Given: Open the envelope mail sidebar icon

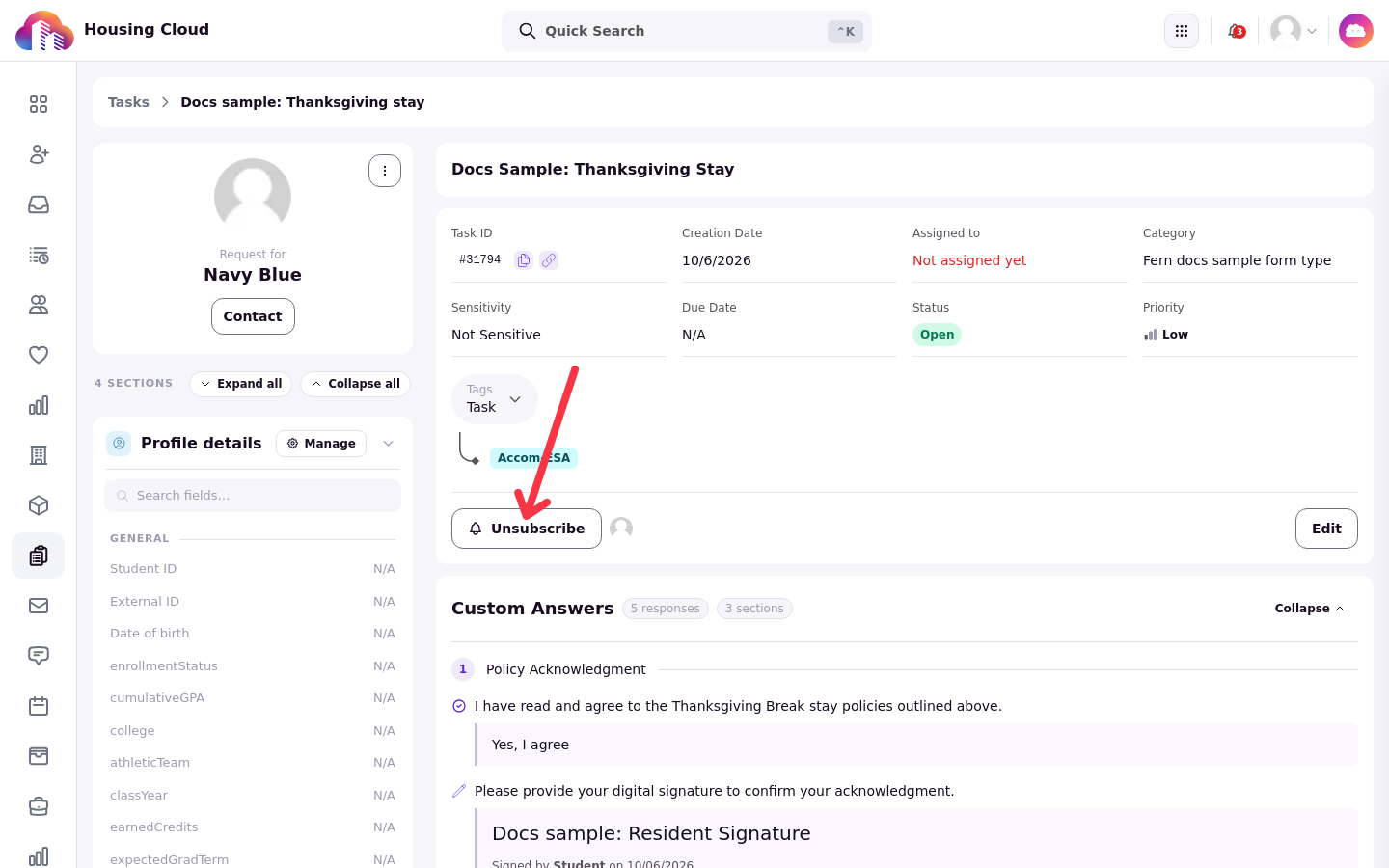Looking at the screenshot, I should pyautogui.click(x=39, y=606).
